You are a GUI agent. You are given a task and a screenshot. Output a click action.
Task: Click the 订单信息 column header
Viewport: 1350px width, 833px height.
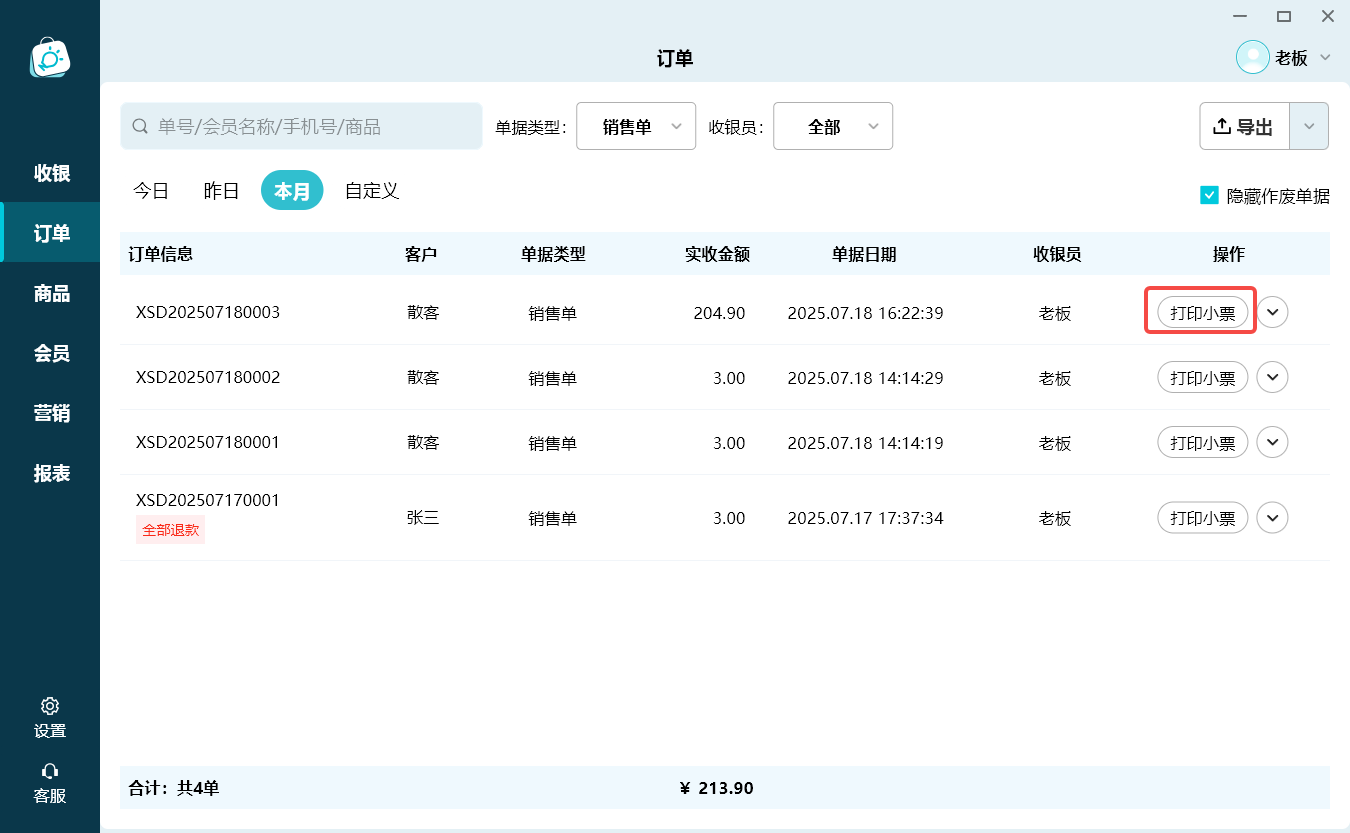pos(161,254)
